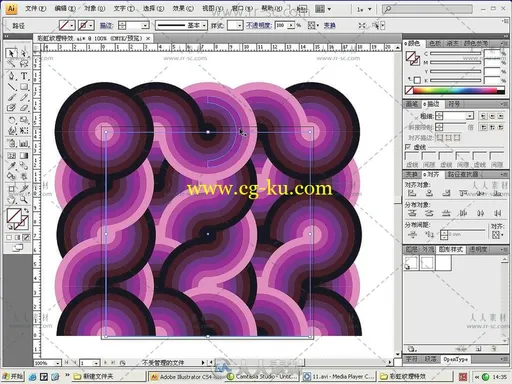Select the Symbol Sprayer tool
This screenshot has height=384, width=512.
[11, 143]
